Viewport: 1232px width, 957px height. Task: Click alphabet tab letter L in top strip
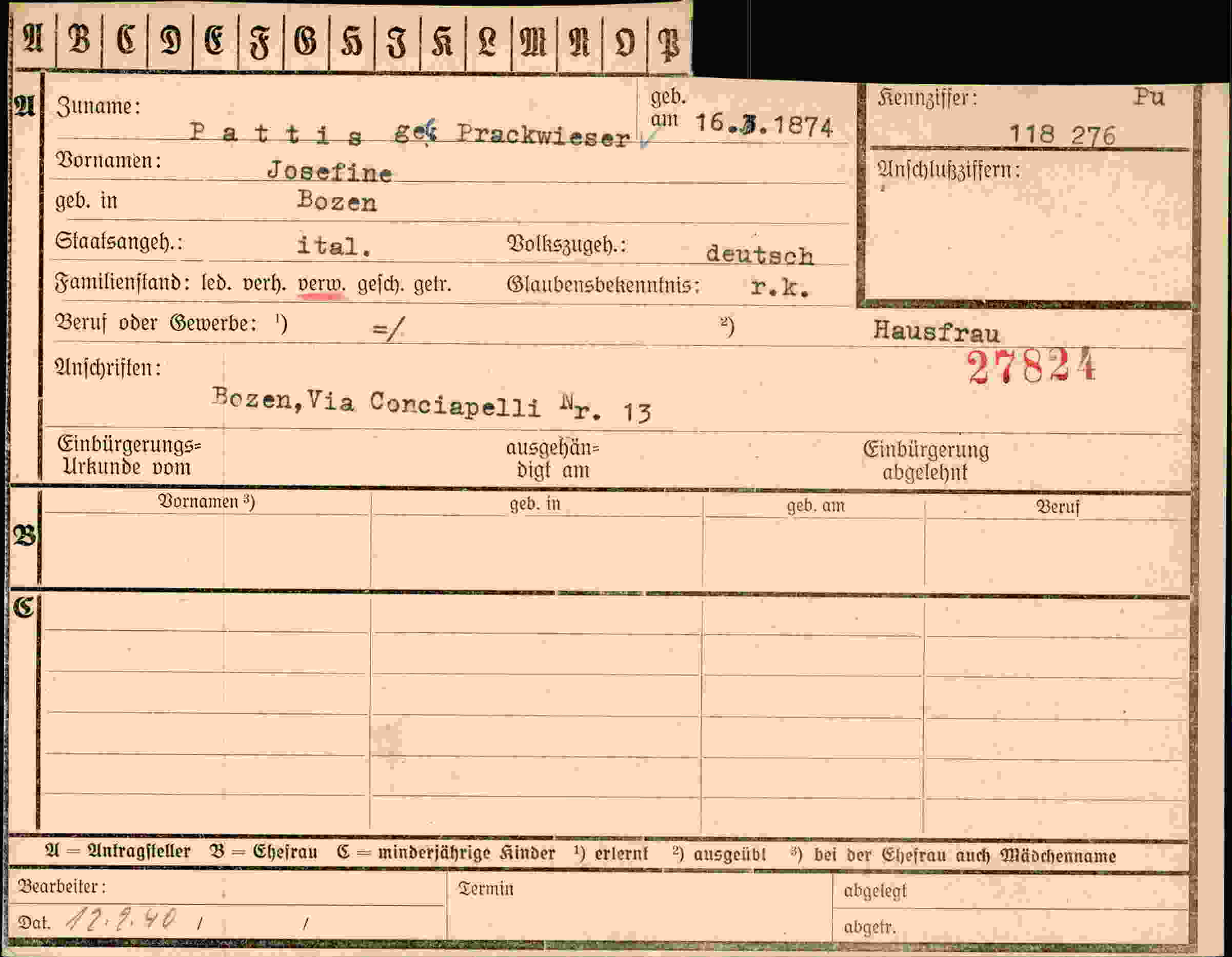[x=487, y=43]
